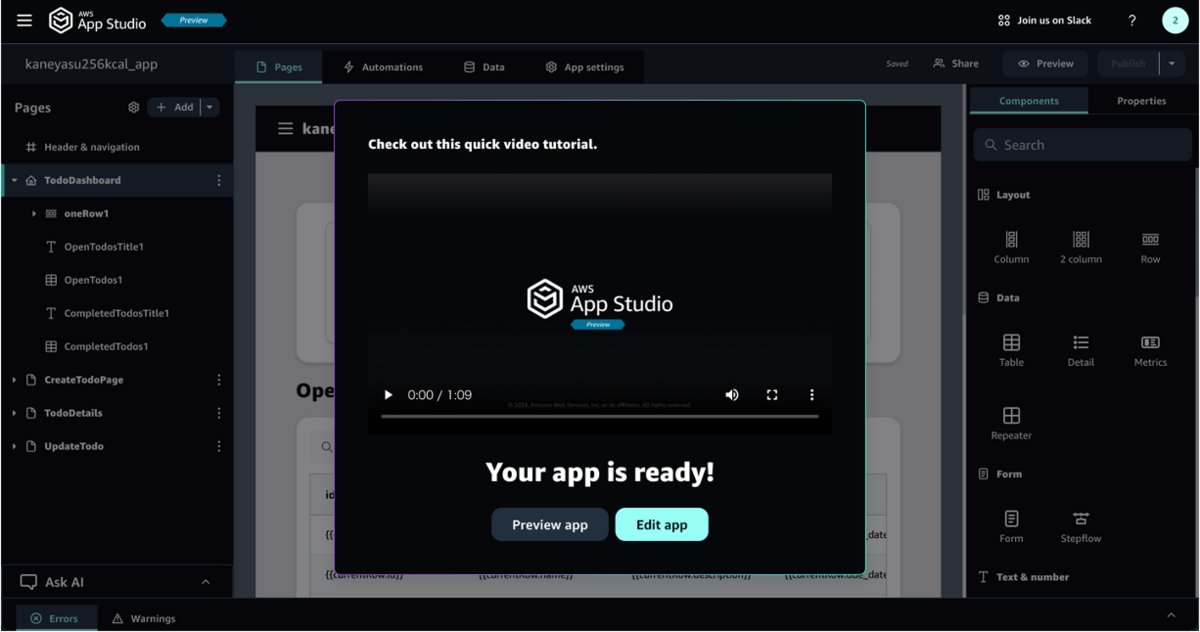Click the Pages settings gear icon

click(134, 107)
